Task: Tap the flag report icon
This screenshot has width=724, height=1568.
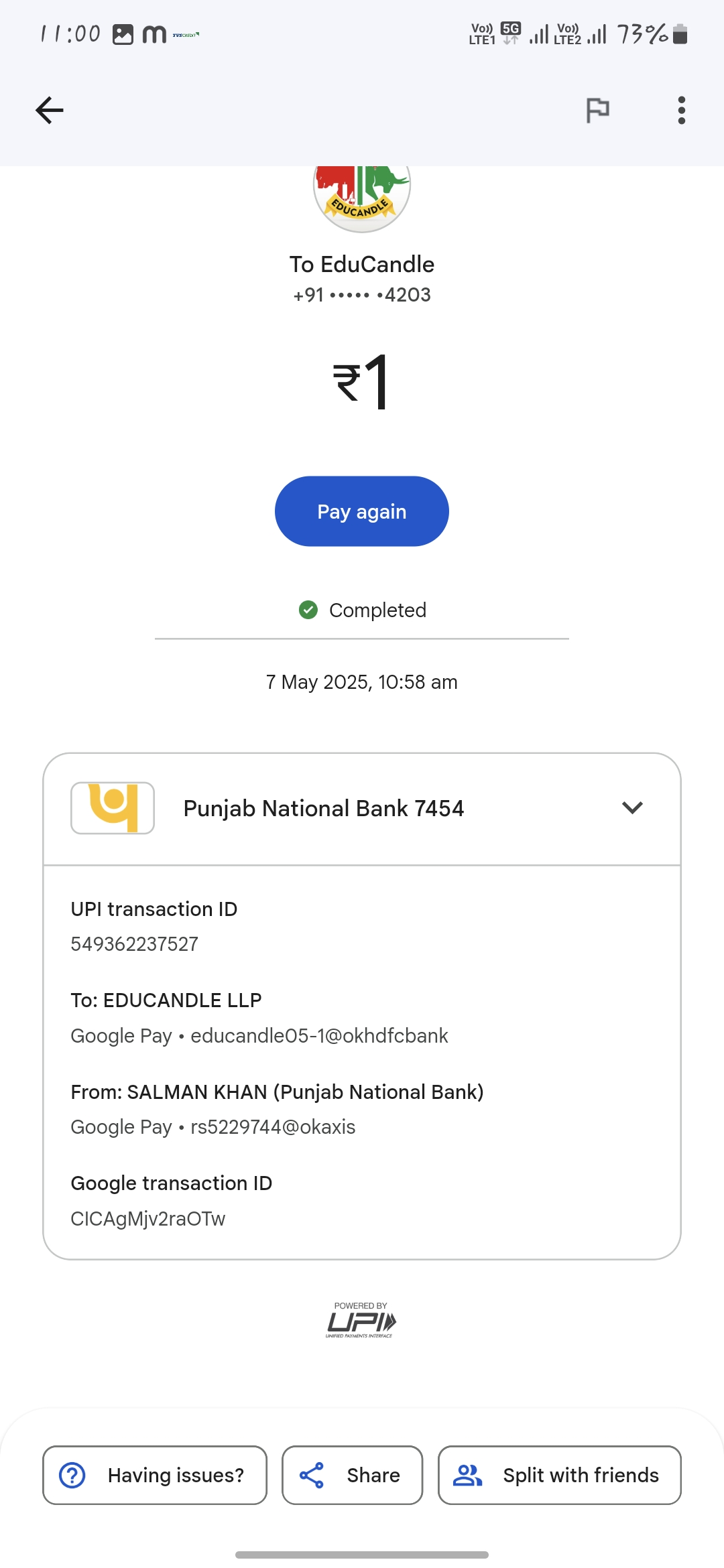Action: 597,111
